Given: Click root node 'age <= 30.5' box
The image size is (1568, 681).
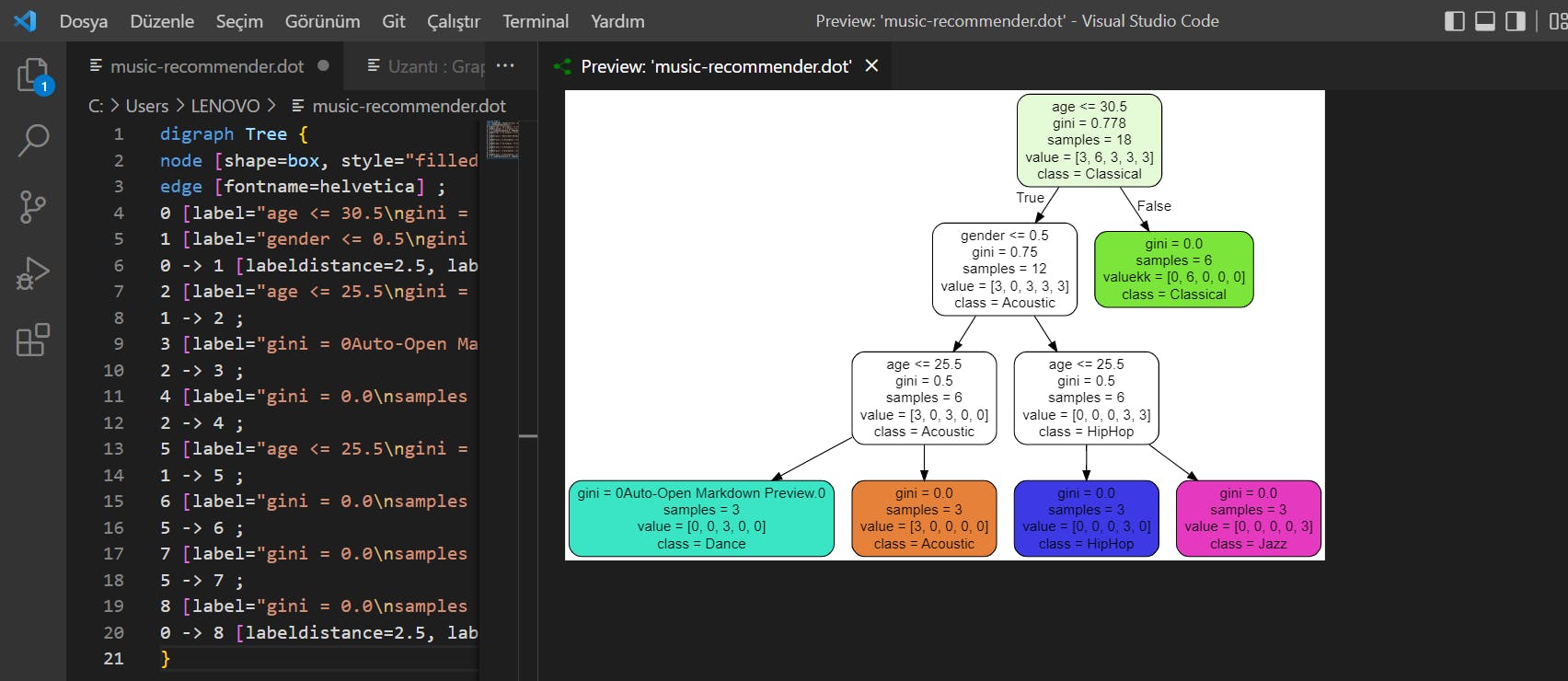Looking at the screenshot, I should click(x=1090, y=140).
